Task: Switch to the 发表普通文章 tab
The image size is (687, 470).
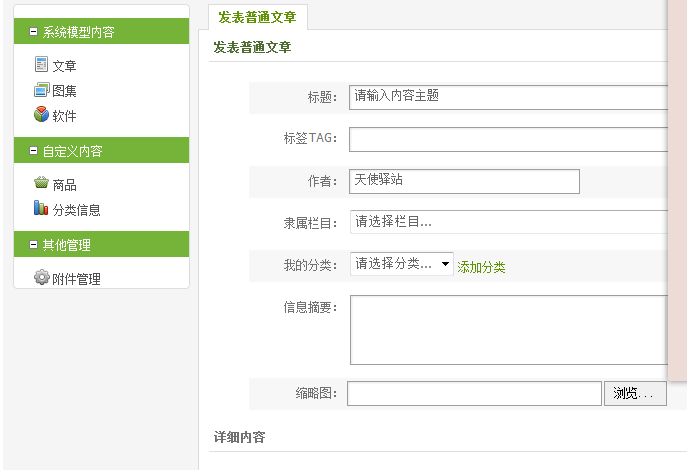Action: (x=258, y=17)
